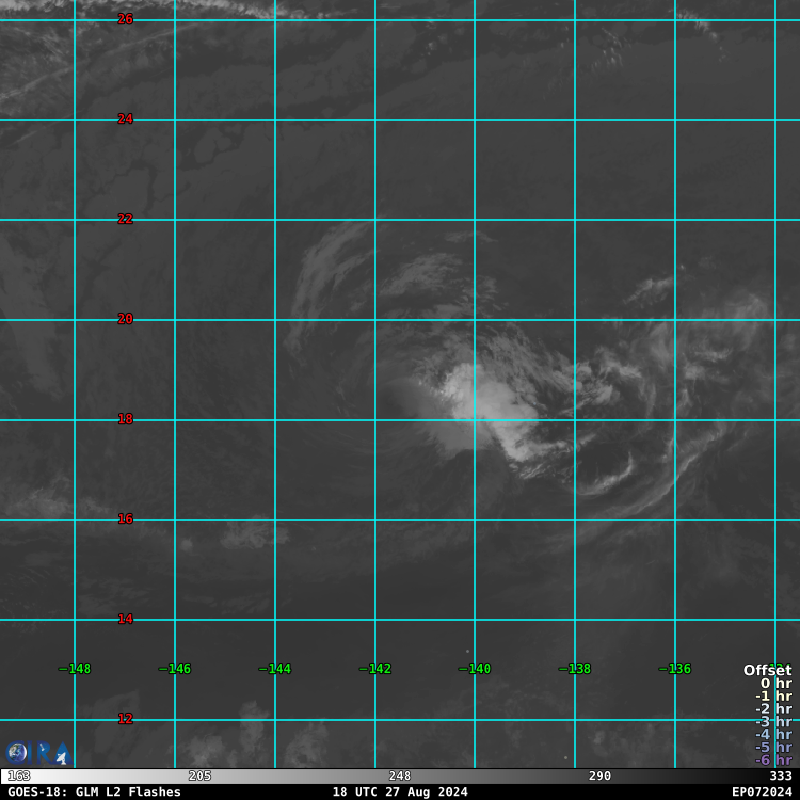Viewport: 800px width, 800px height.
Task: Click the latitude label 14
Action: pyautogui.click(x=125, y=619)
